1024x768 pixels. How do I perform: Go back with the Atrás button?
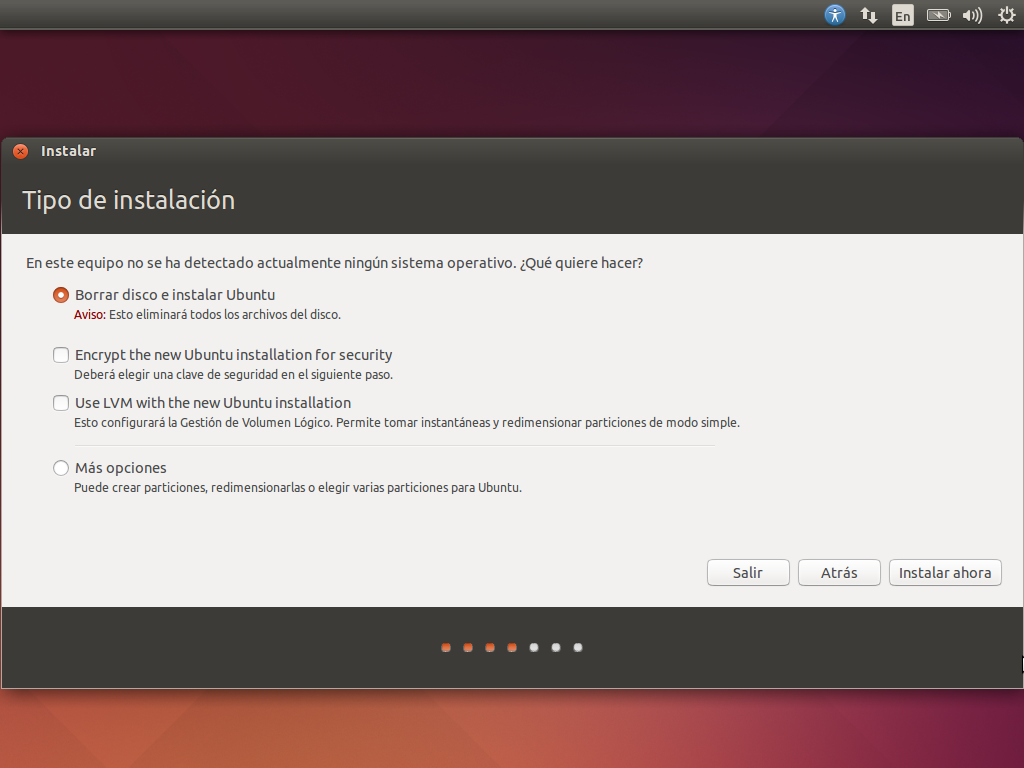point(839,573)
